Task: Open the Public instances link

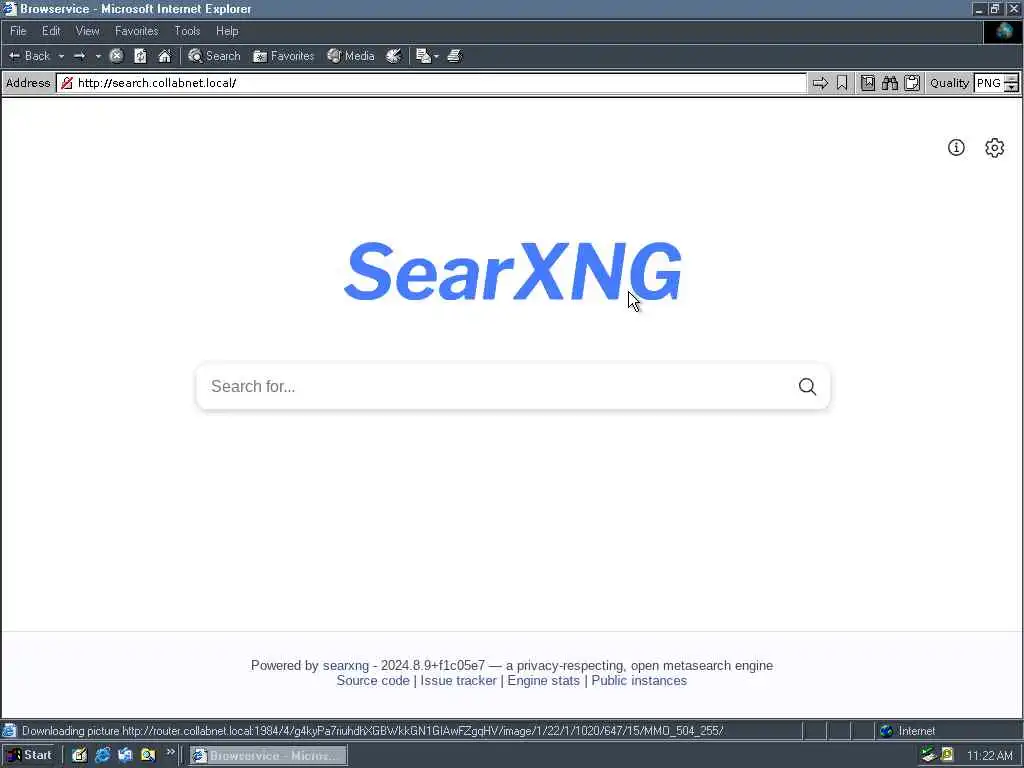Action: click(x=639, y=680)
